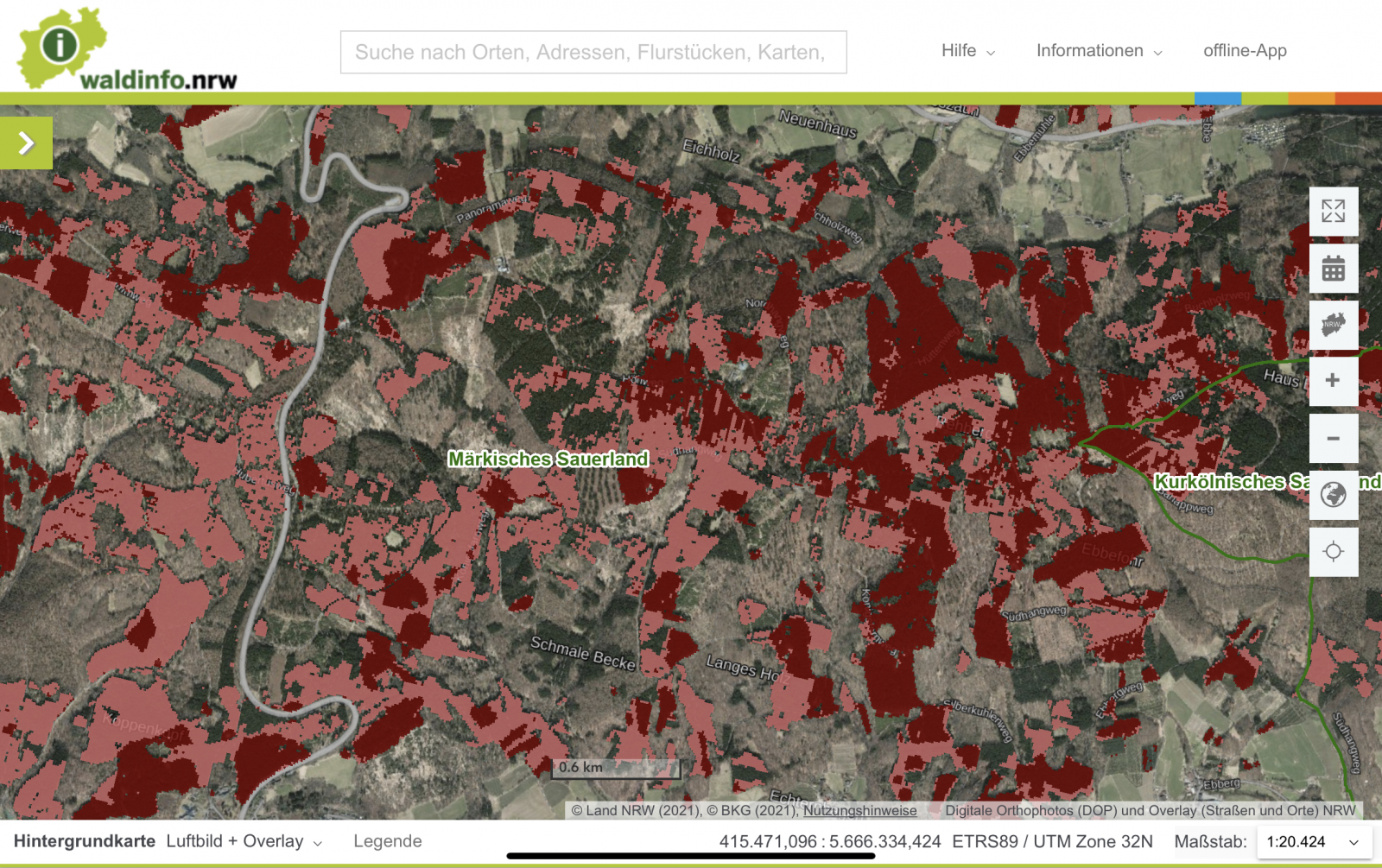
Task: Click the blue segment in color bar
Action: pyautogui.click(x=1218, y=98)
